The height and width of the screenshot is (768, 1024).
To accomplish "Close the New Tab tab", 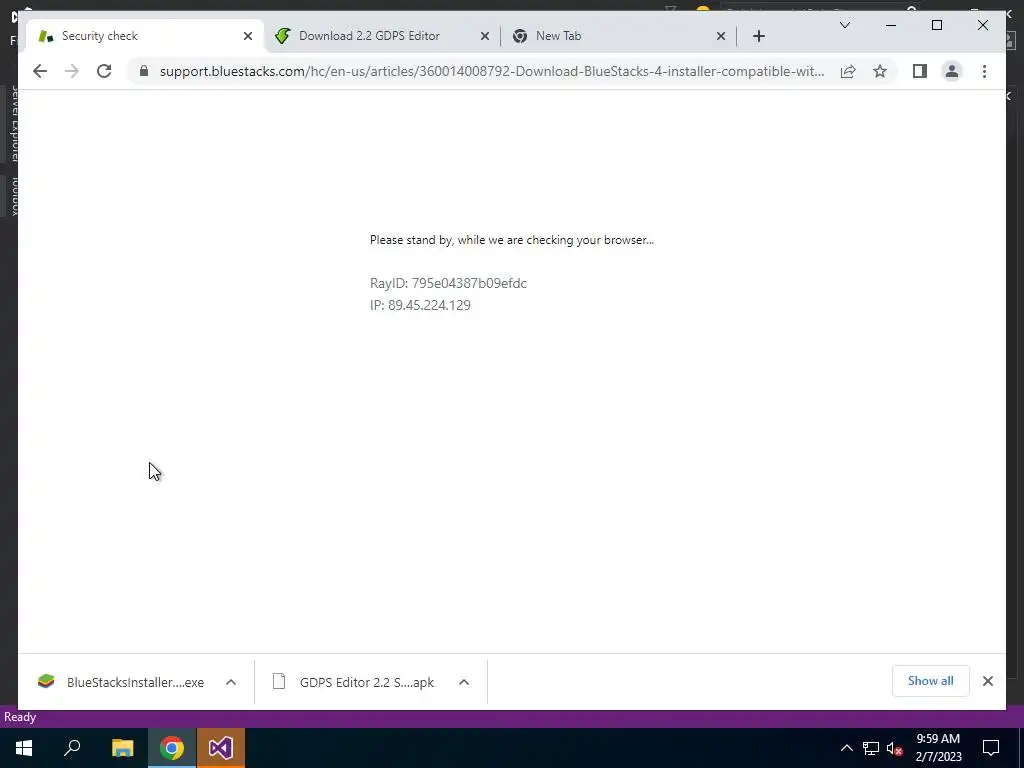I will 720,36.
